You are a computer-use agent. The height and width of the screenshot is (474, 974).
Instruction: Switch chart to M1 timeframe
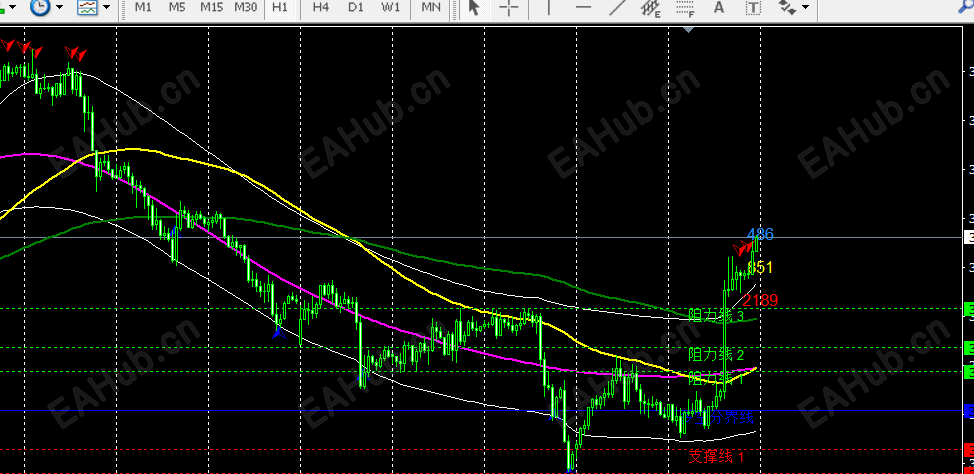pyautogui.click(x=143, y=7)
